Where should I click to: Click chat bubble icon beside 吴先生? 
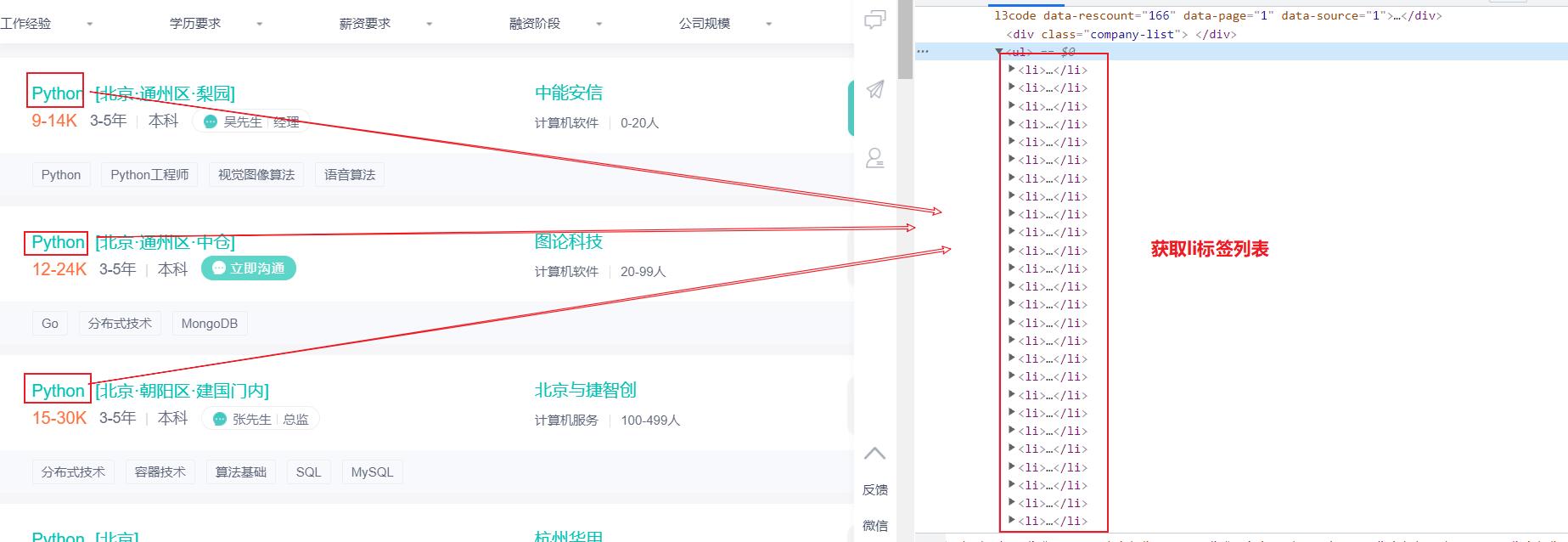211,121
